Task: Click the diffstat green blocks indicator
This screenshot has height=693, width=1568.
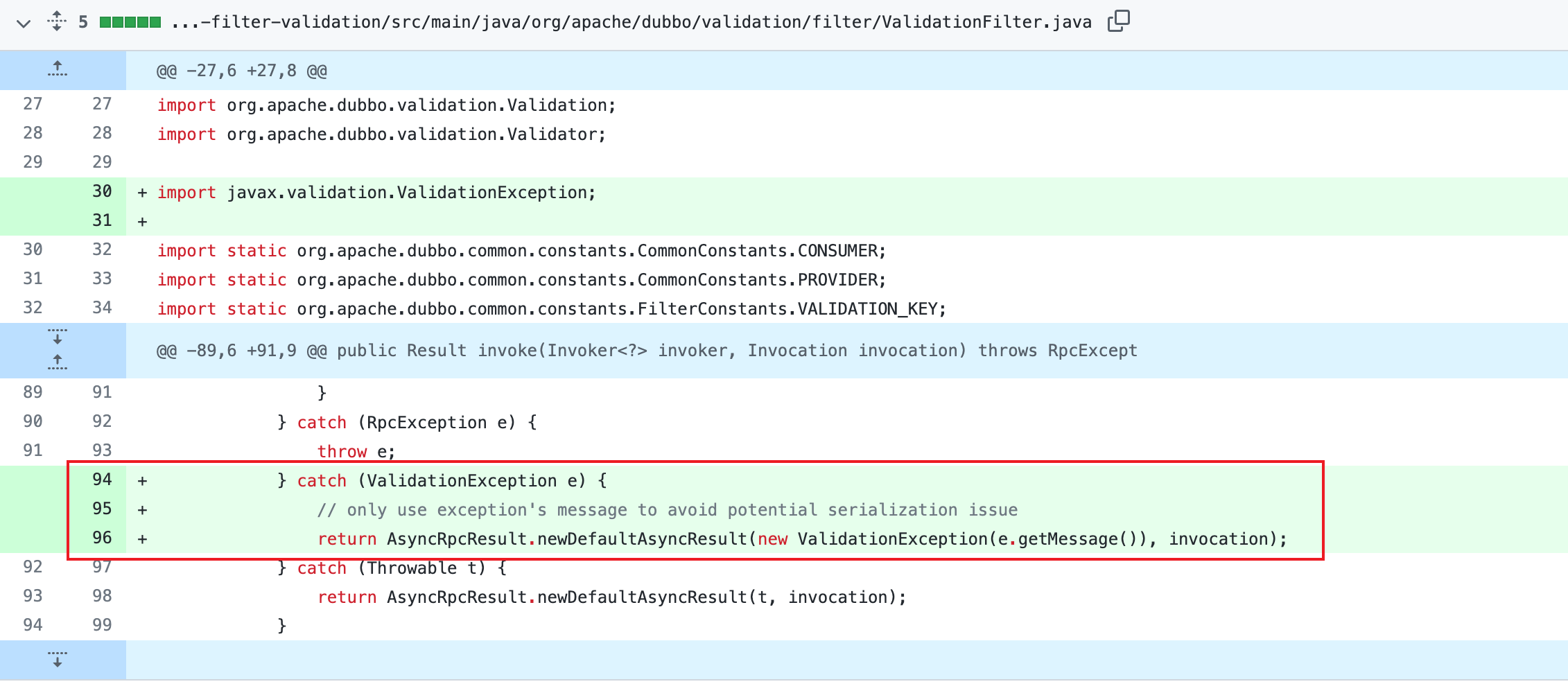Action: [x=130, y=22]
